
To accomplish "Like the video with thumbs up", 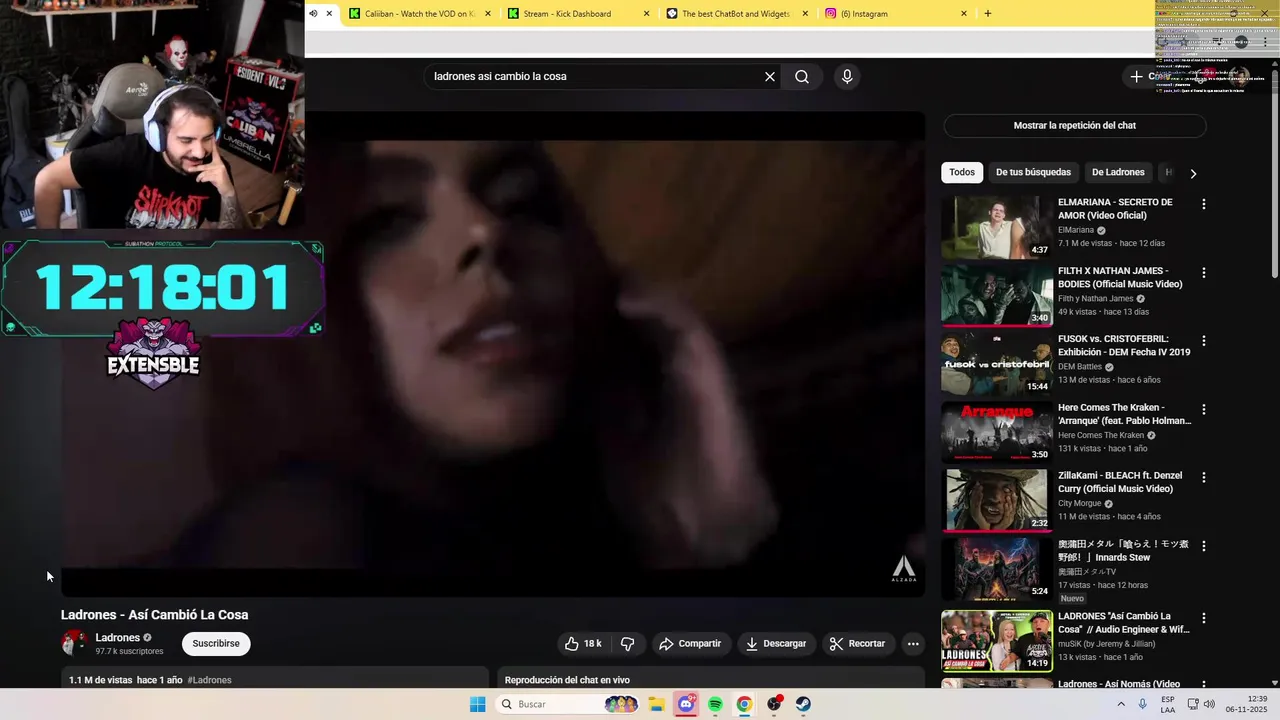I will pos(583,644).
